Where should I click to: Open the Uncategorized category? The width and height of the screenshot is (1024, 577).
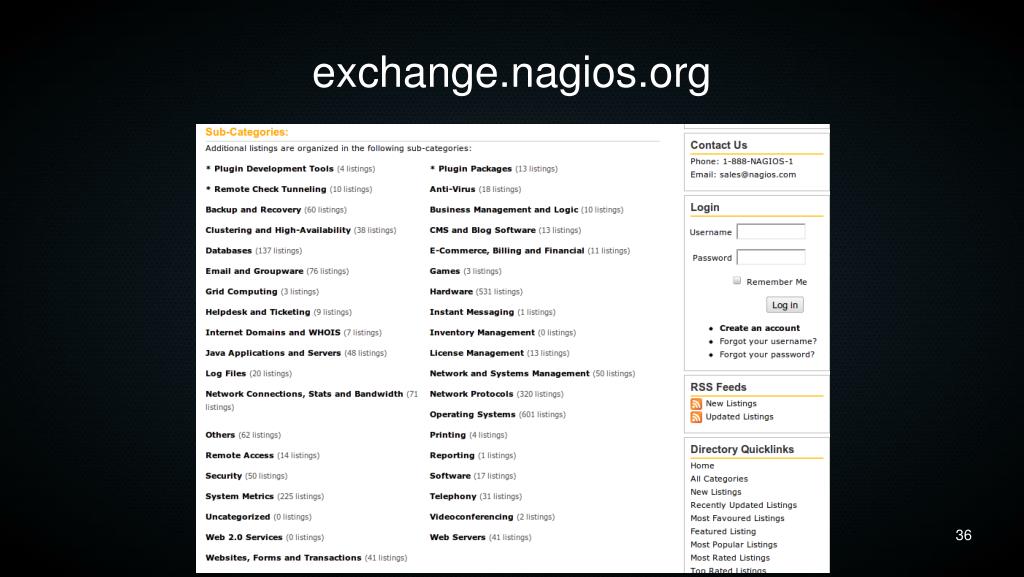point(237,517)
